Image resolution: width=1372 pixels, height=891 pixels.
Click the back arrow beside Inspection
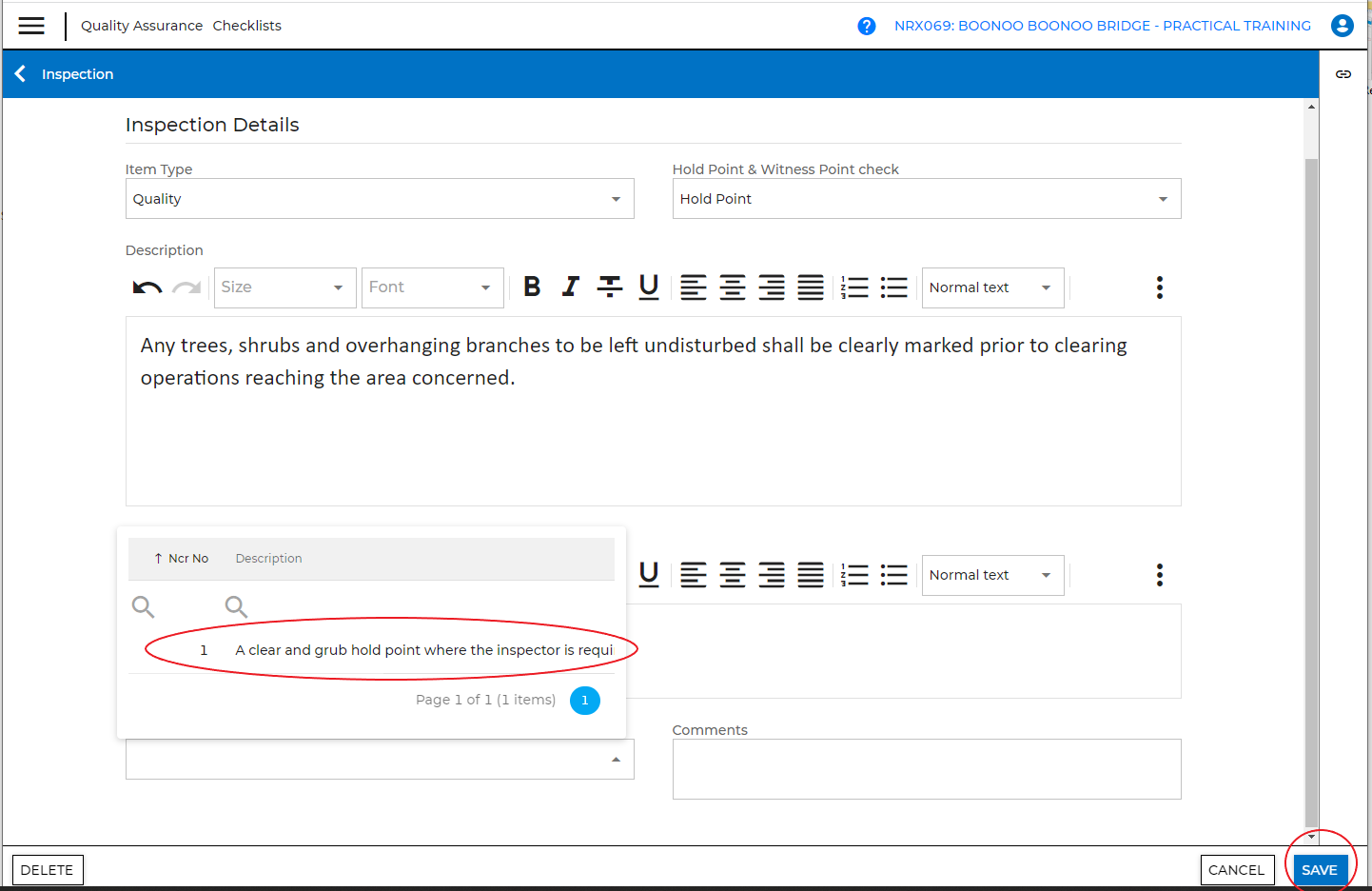20,74
